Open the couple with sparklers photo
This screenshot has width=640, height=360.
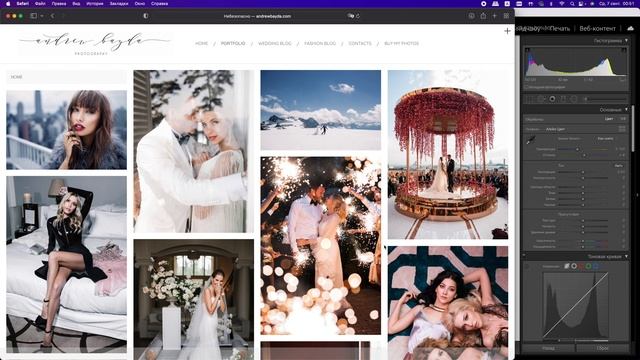coord(321,246)
